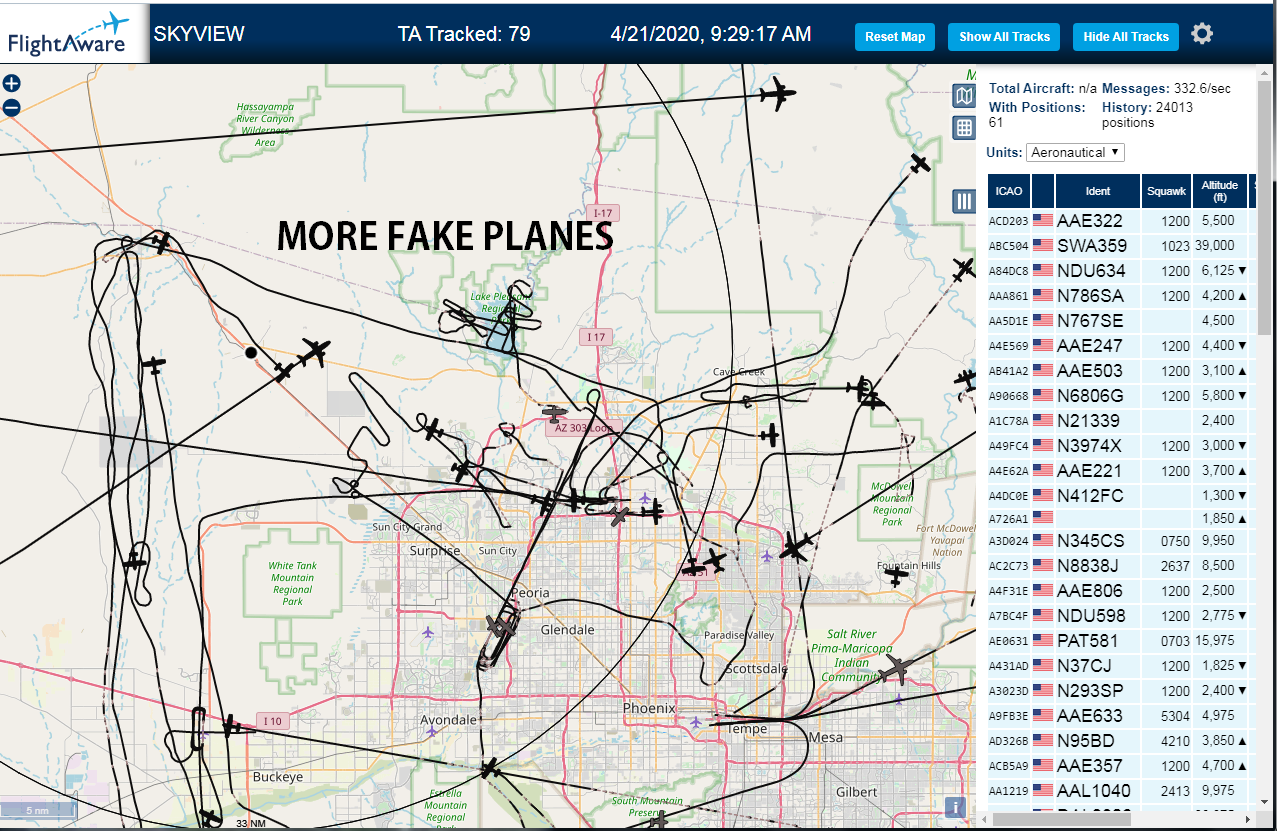
Task: Select the N8838J aircraft row
Action: (1121, 566)
